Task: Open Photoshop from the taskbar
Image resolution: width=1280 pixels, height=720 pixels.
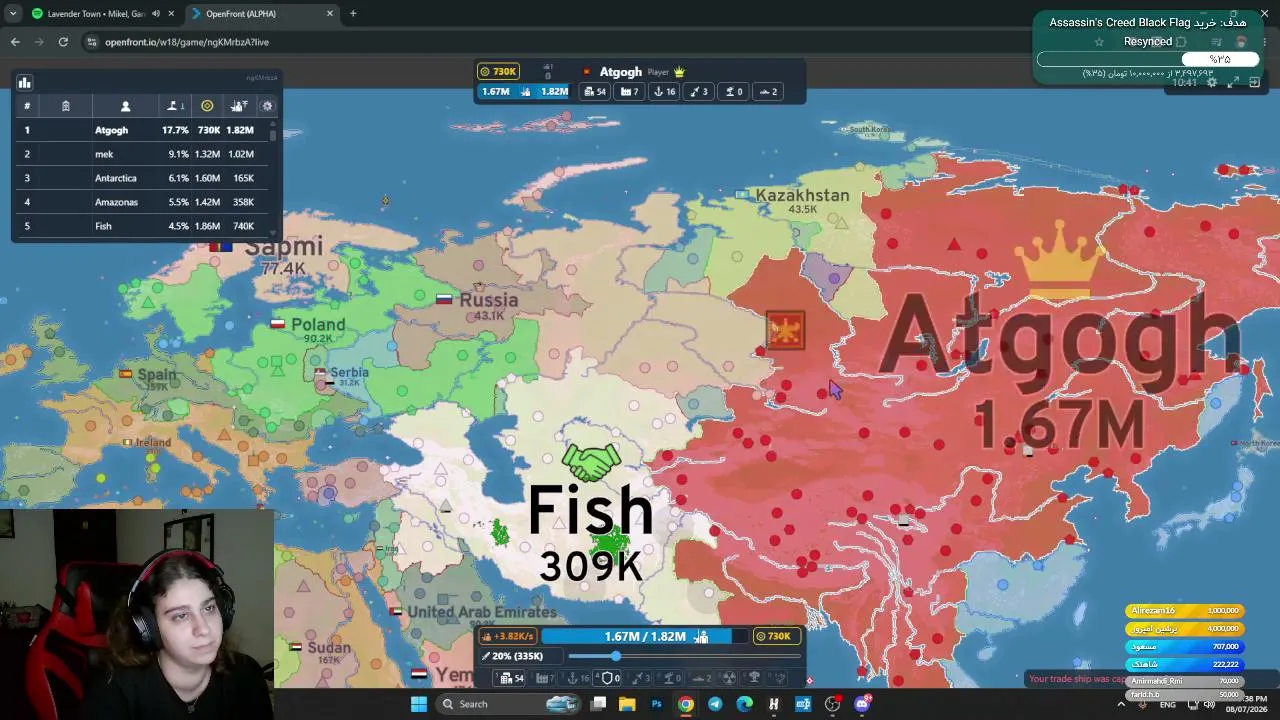Action: pyautogui.click(x=656, y=704)
